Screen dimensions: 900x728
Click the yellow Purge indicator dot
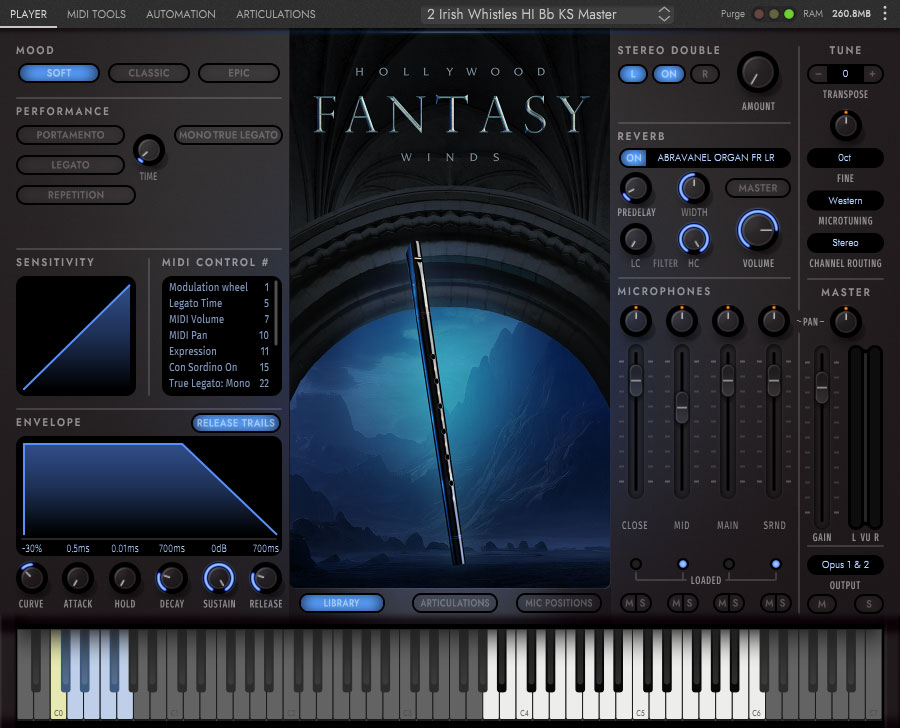[x=774, y=14]
